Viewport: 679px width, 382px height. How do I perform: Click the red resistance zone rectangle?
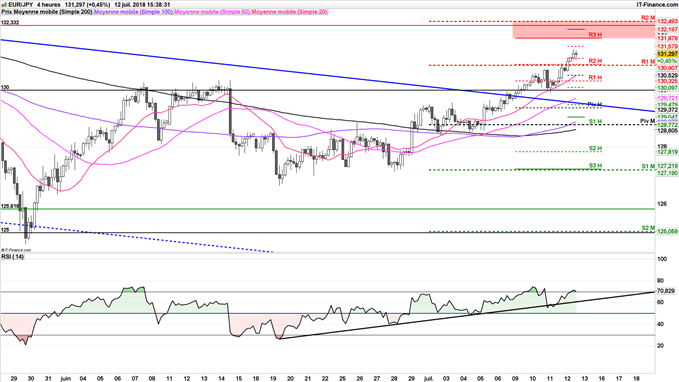584,29
